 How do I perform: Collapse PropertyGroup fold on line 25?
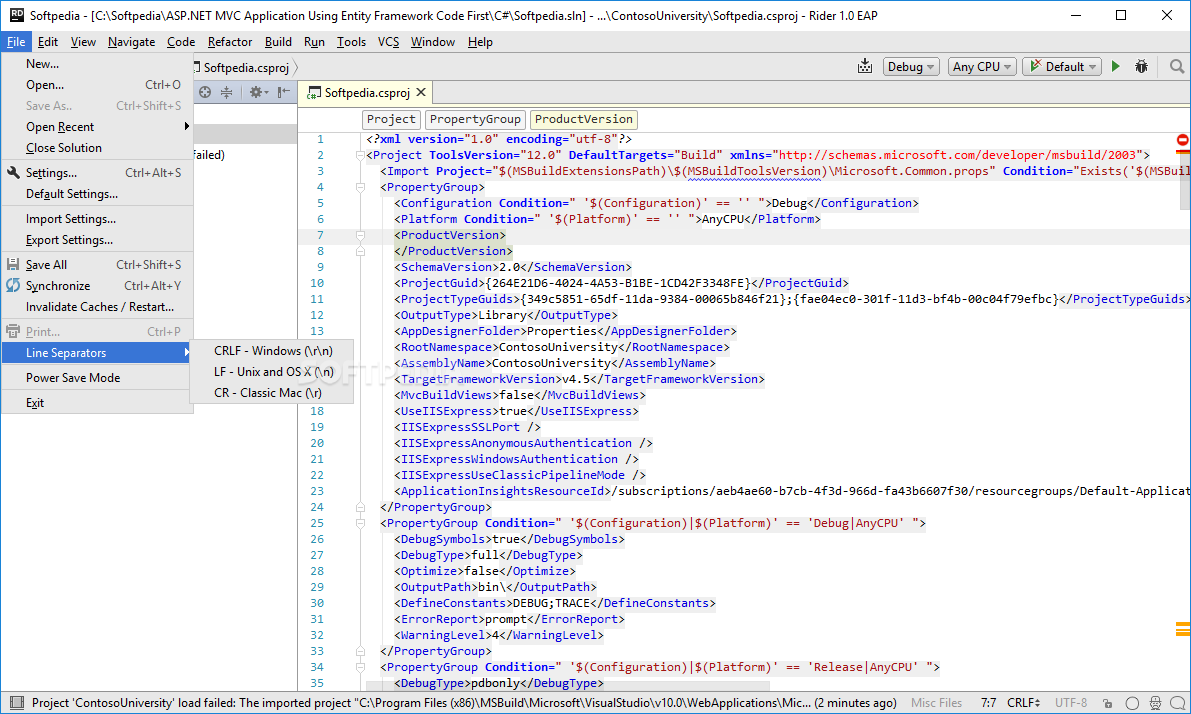click(360, 523)
